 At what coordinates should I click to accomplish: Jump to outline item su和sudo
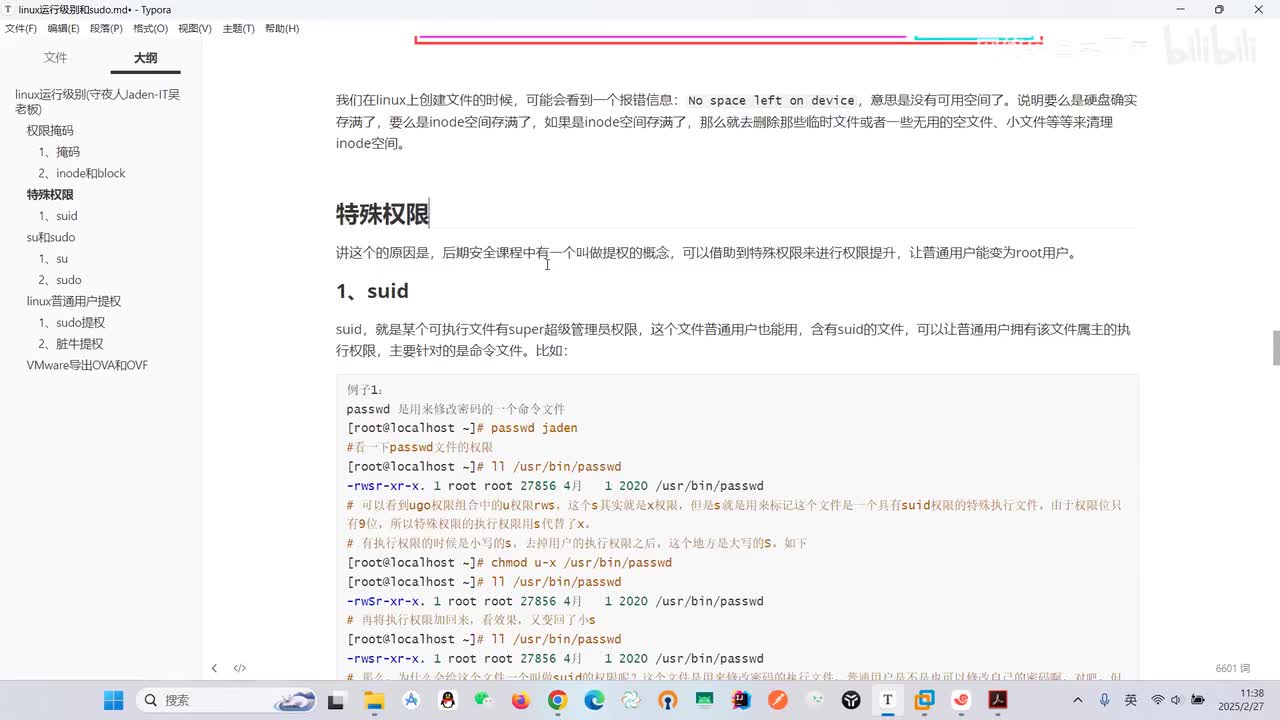click(51, 237)
